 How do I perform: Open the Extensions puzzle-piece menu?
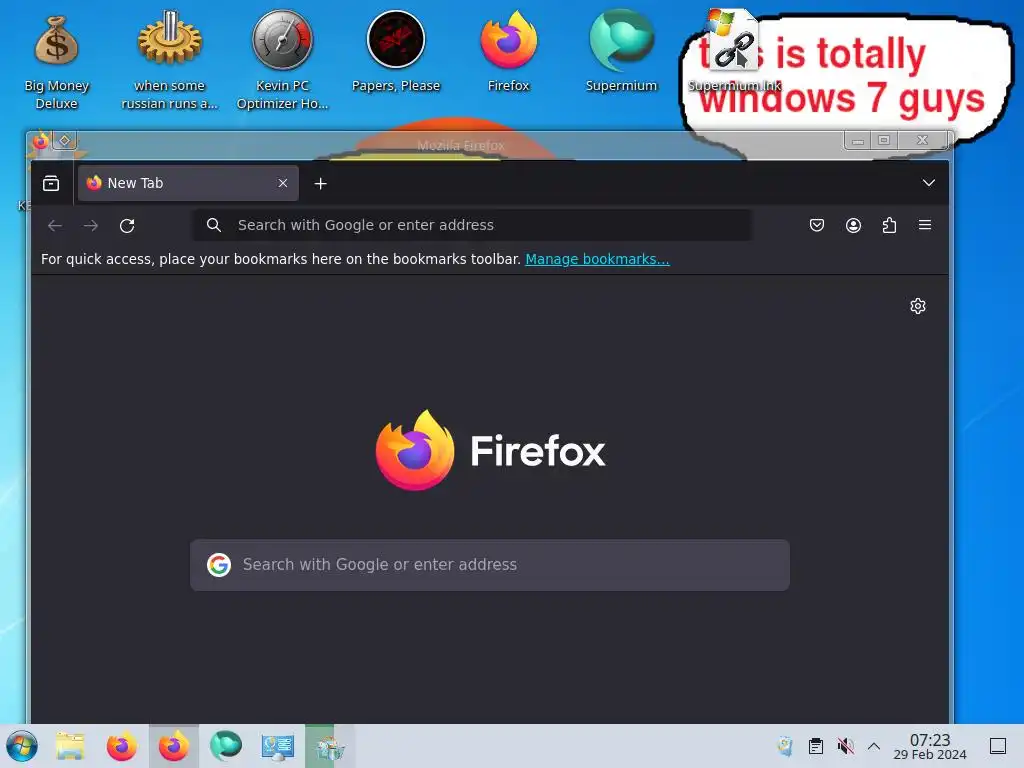point(889,225)
